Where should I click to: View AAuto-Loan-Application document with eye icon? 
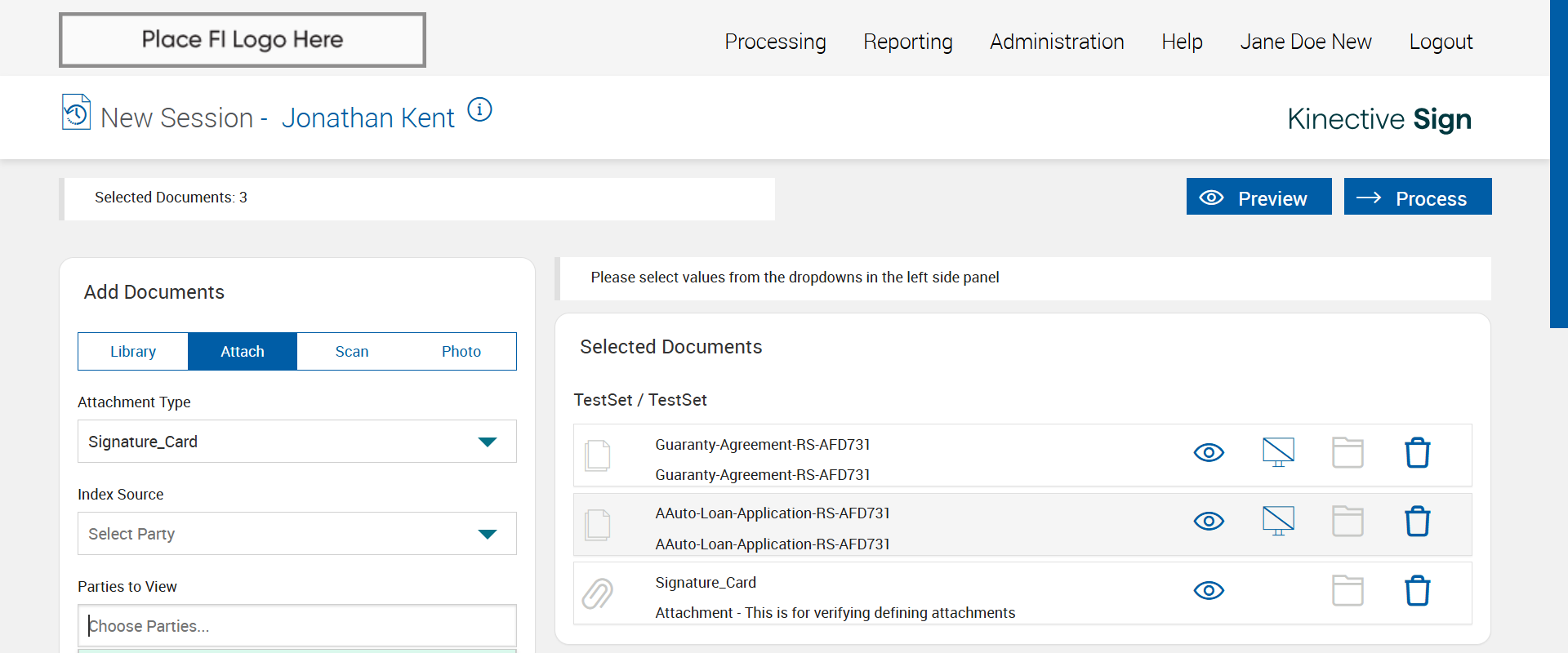pos(1209,522)
